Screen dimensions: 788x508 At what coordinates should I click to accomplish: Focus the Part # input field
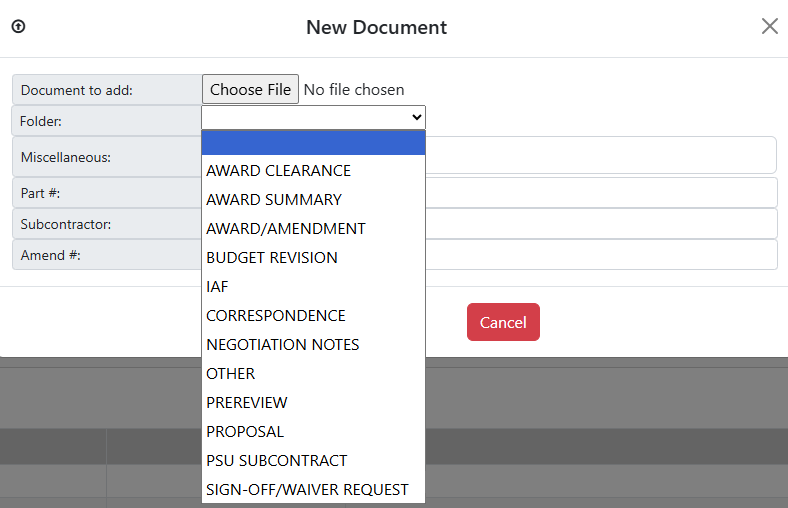(601, 193)
